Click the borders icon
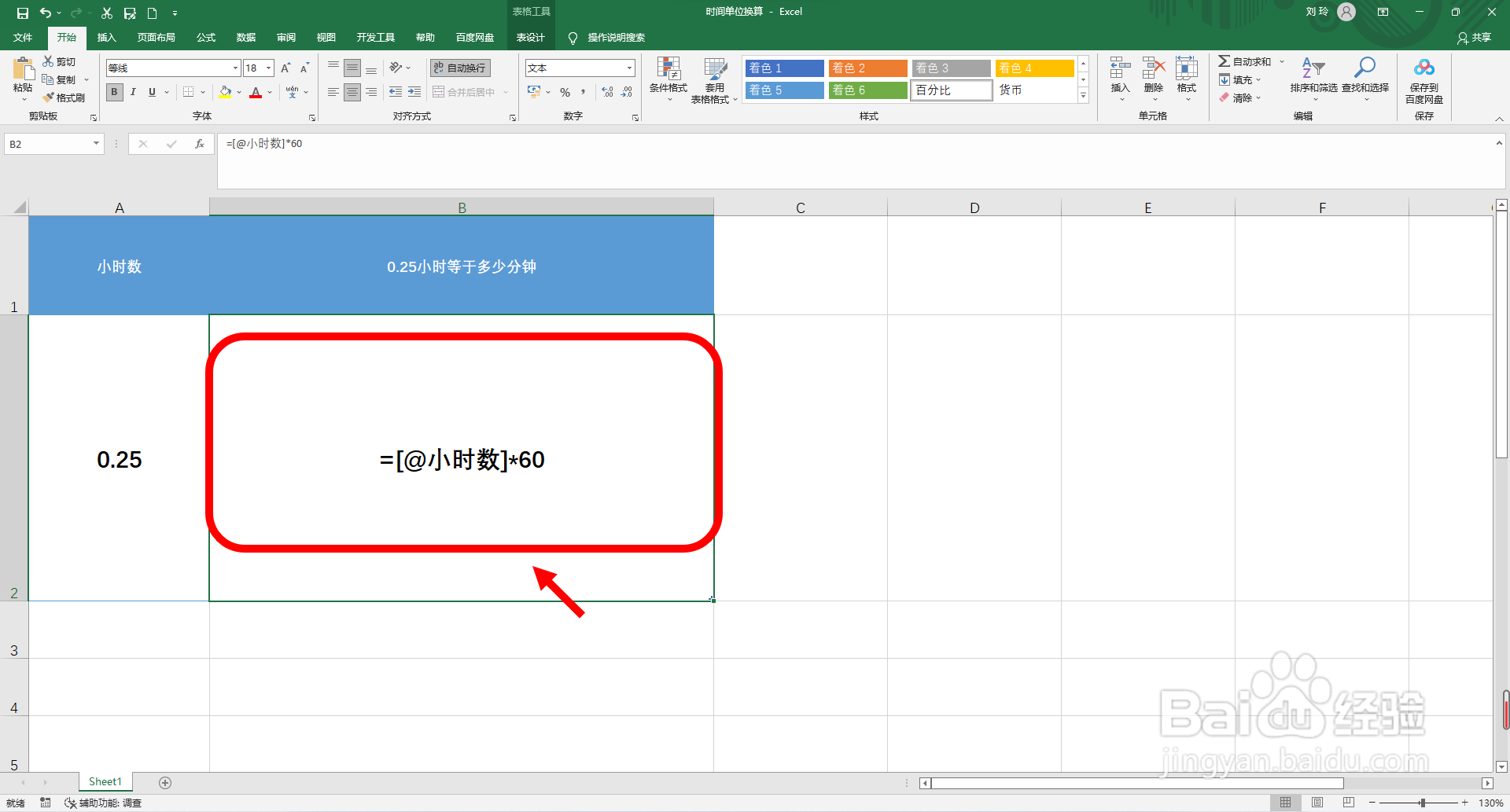This screenshot has width=1510, height=812. pos(189,92)
